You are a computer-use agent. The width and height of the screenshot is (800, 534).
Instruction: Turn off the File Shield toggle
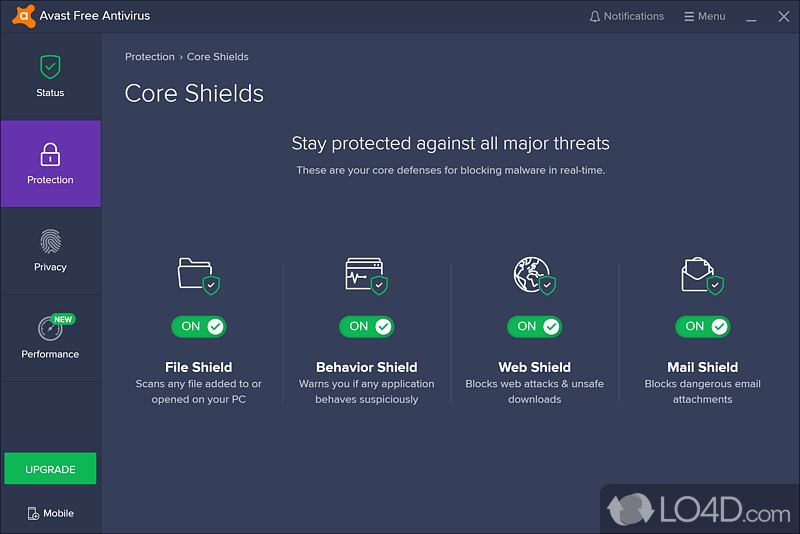pyautogui.click(x=198, y=326)
